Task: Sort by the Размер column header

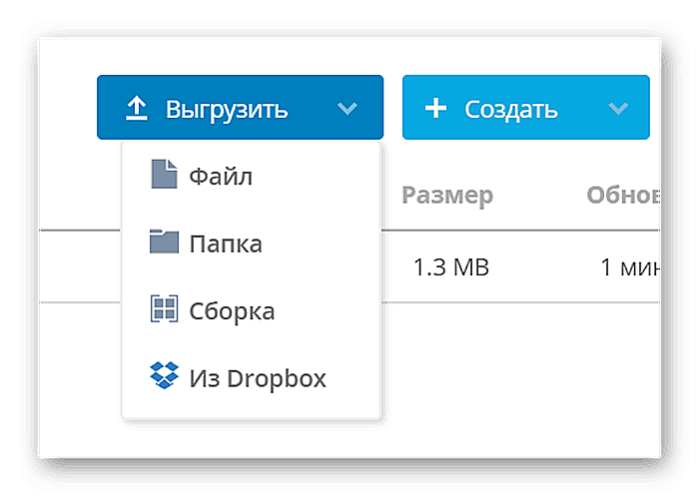Action: click(x=447, y=196)
